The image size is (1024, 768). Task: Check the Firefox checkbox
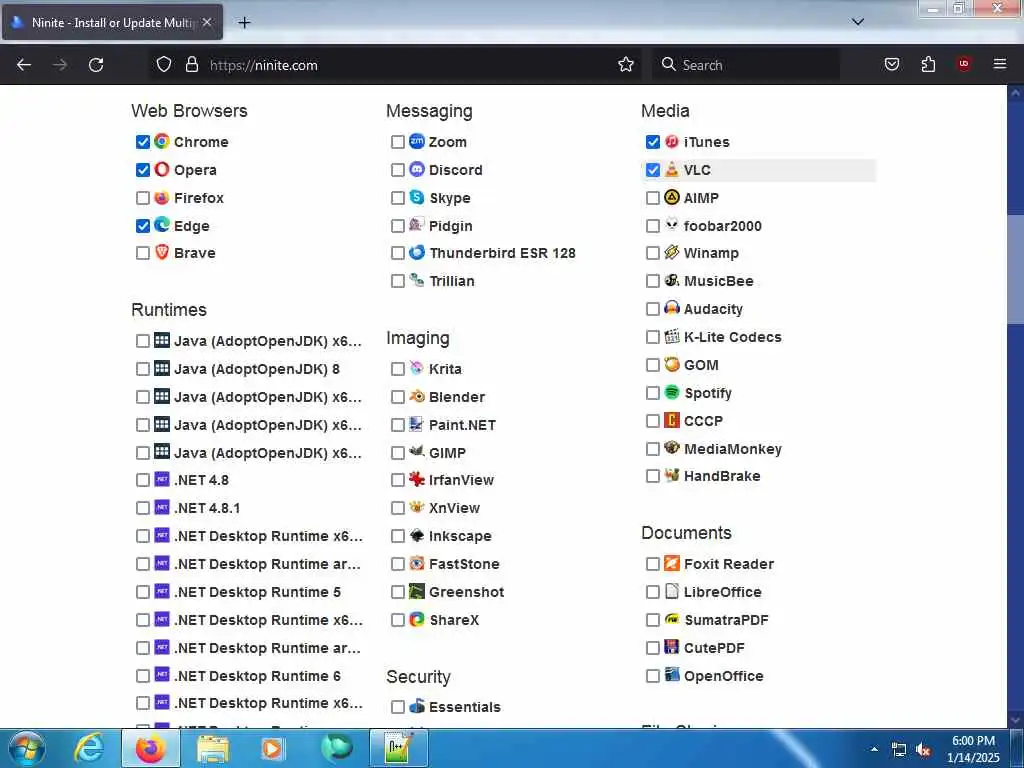[142, 197]
